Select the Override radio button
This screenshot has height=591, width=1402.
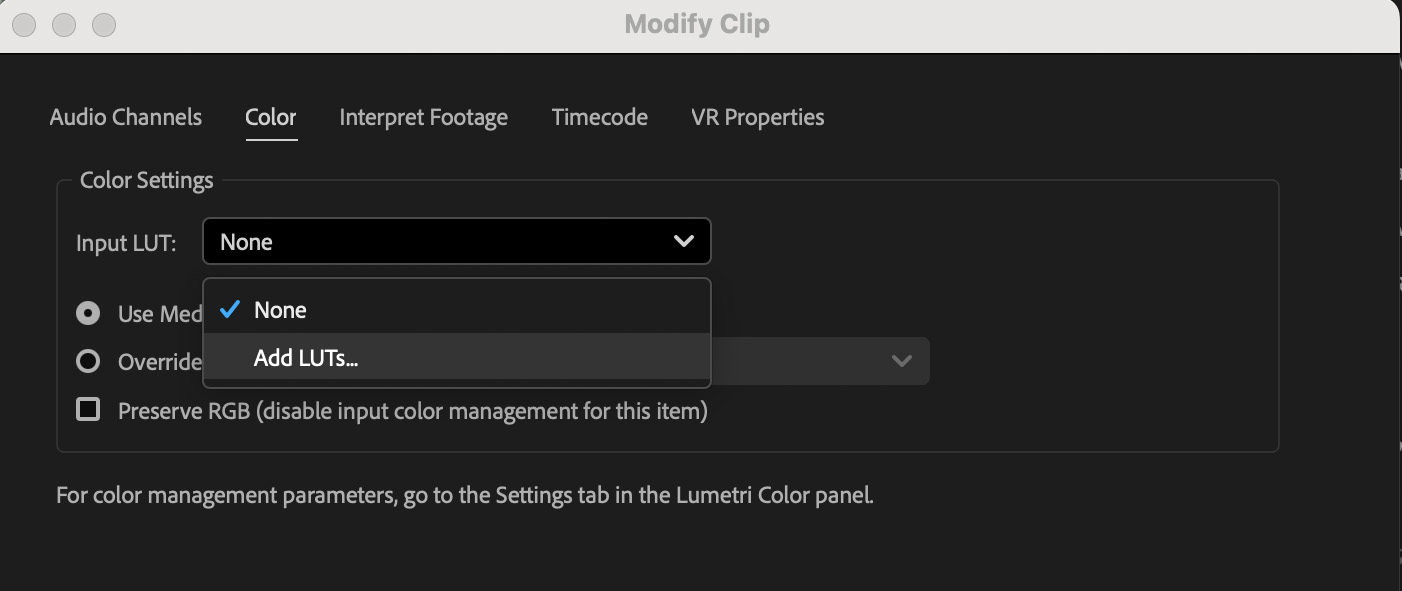pos(89,361)
